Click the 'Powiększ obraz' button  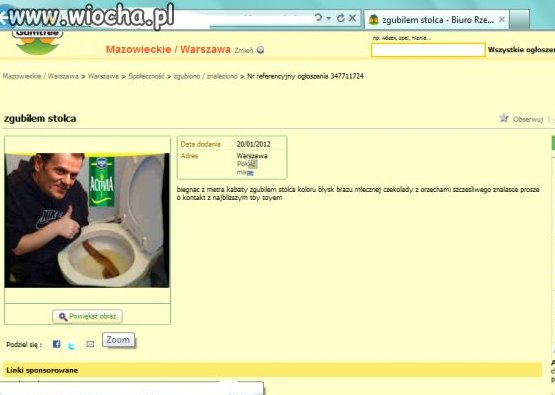pos(87,316)
